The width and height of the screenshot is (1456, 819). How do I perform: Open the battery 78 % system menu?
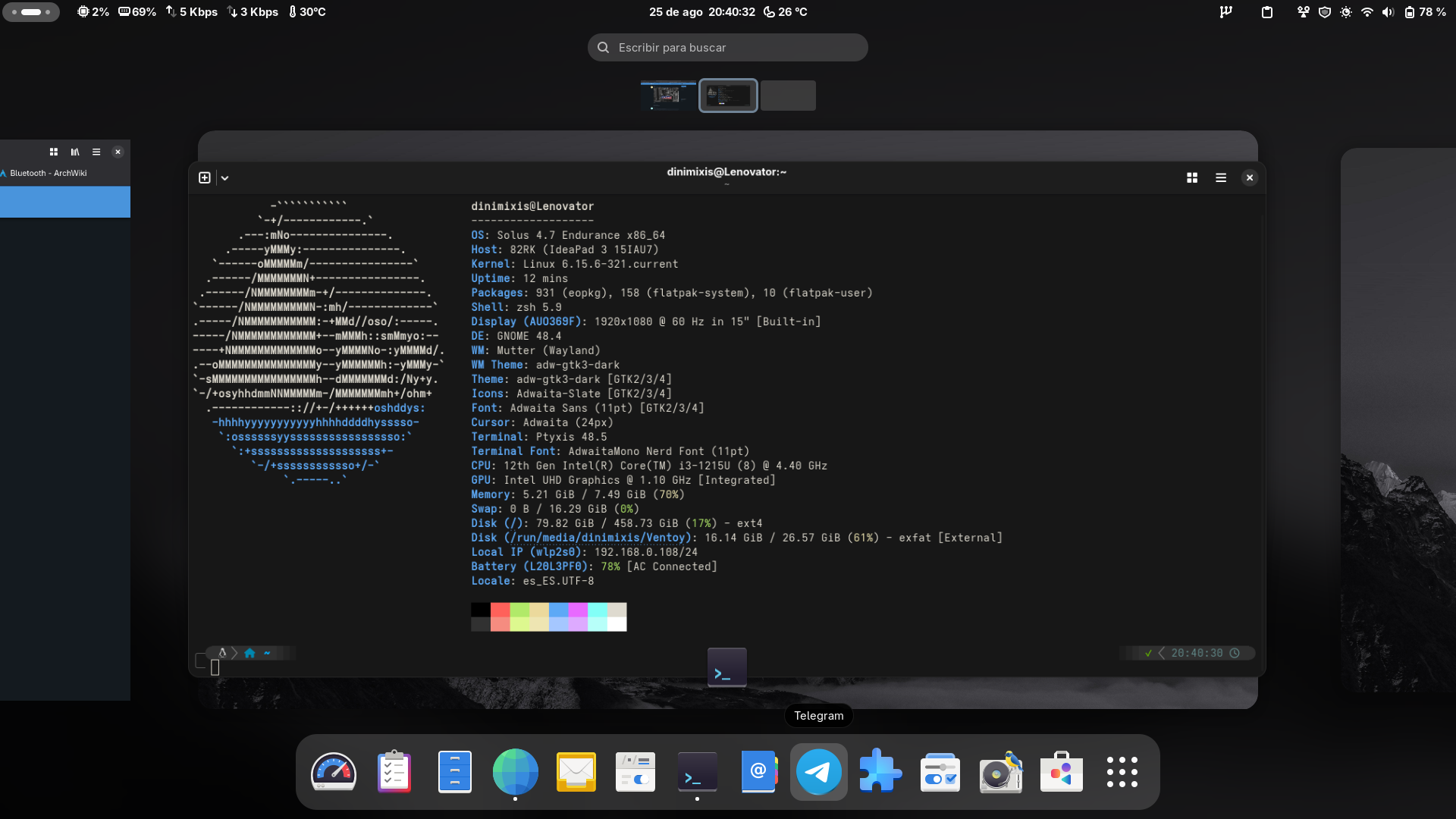[1425, 12]
